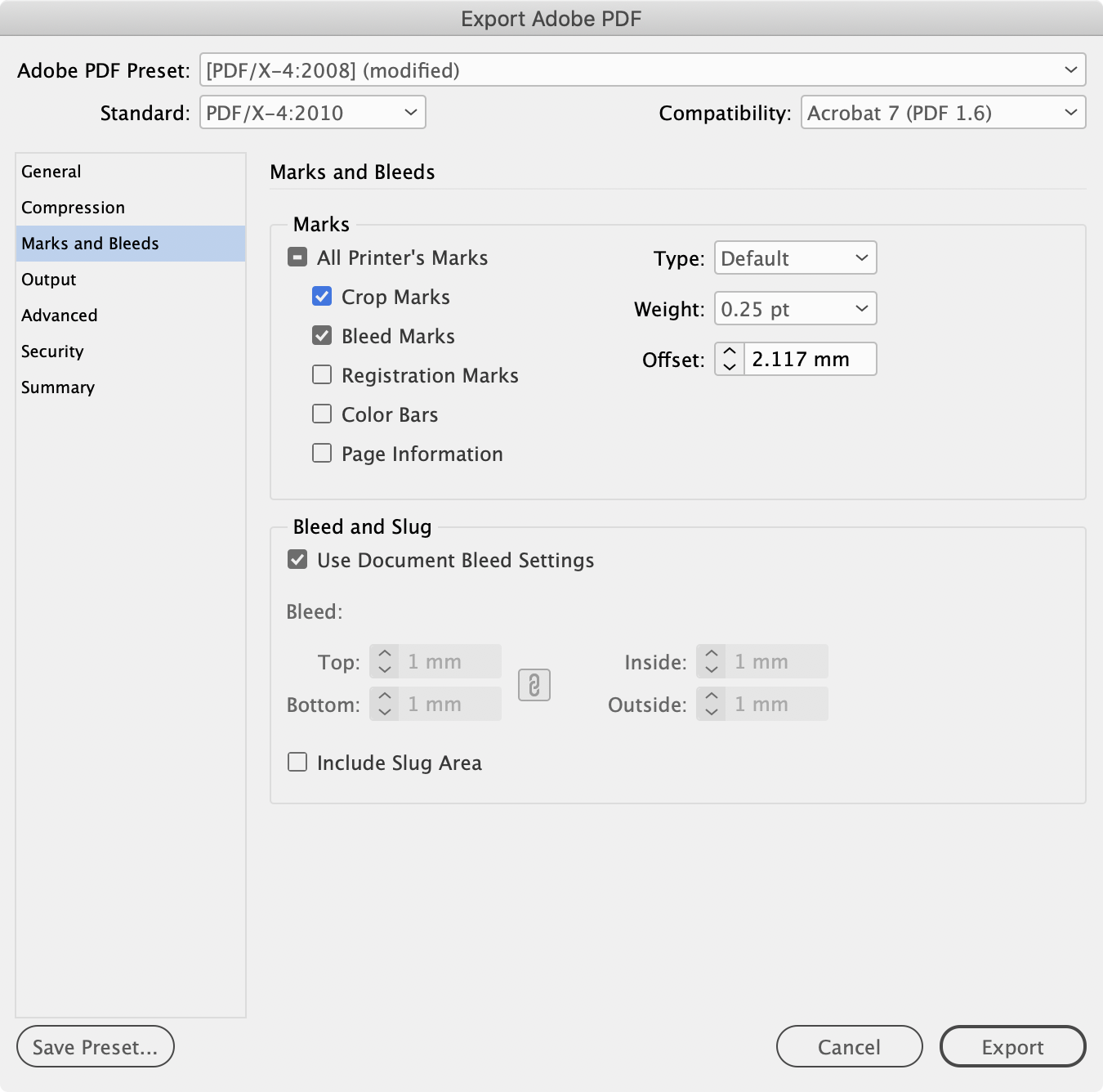Open the Weight dropdown
This screenshot has width=1103, height=1092.
794,308
